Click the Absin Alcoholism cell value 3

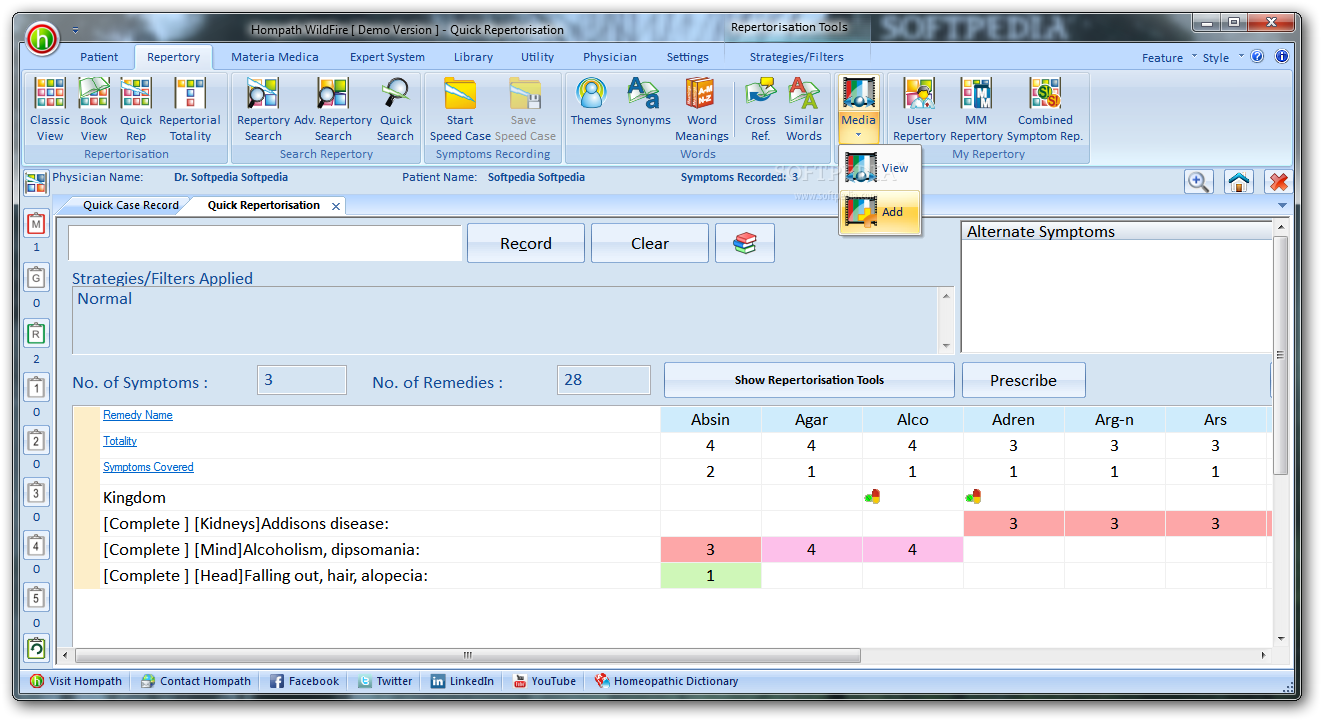pos(711,550)
